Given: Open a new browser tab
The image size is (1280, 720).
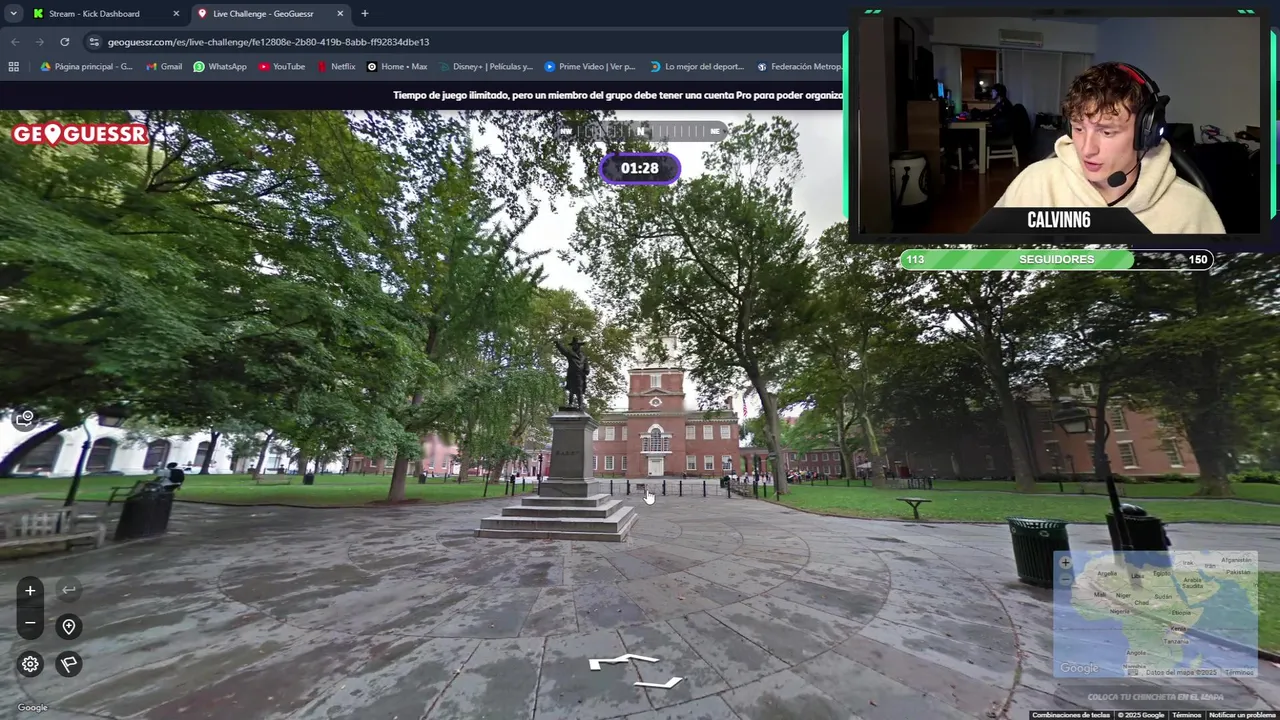Looking at the screenshot, I should [x=364, y=14].
